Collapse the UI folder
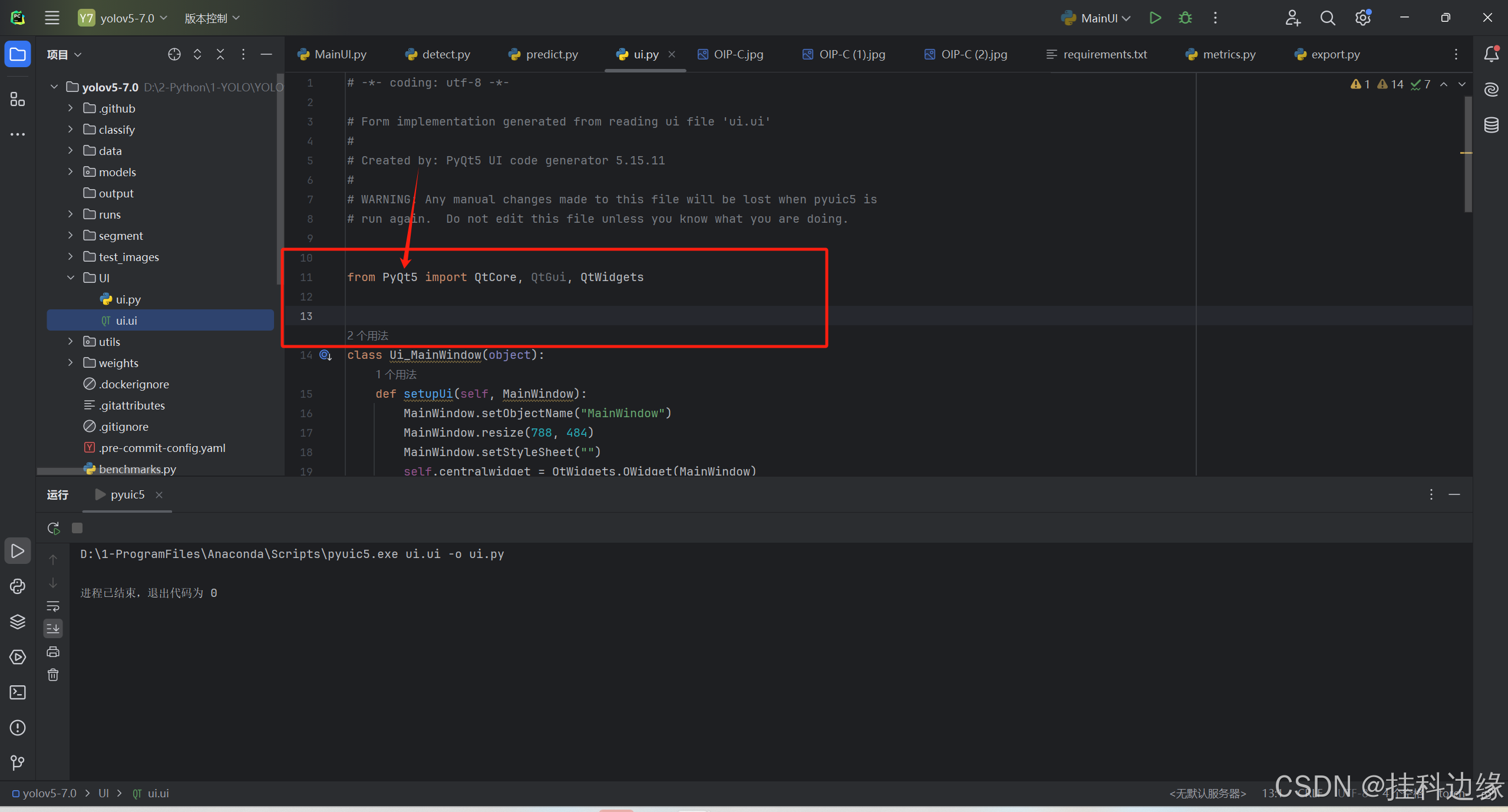The image size is (1508, 812). click(71, 278)
